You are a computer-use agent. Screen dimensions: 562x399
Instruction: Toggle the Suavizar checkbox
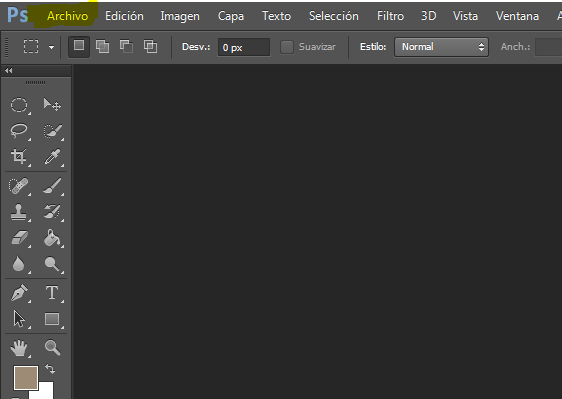pos(287,47)
